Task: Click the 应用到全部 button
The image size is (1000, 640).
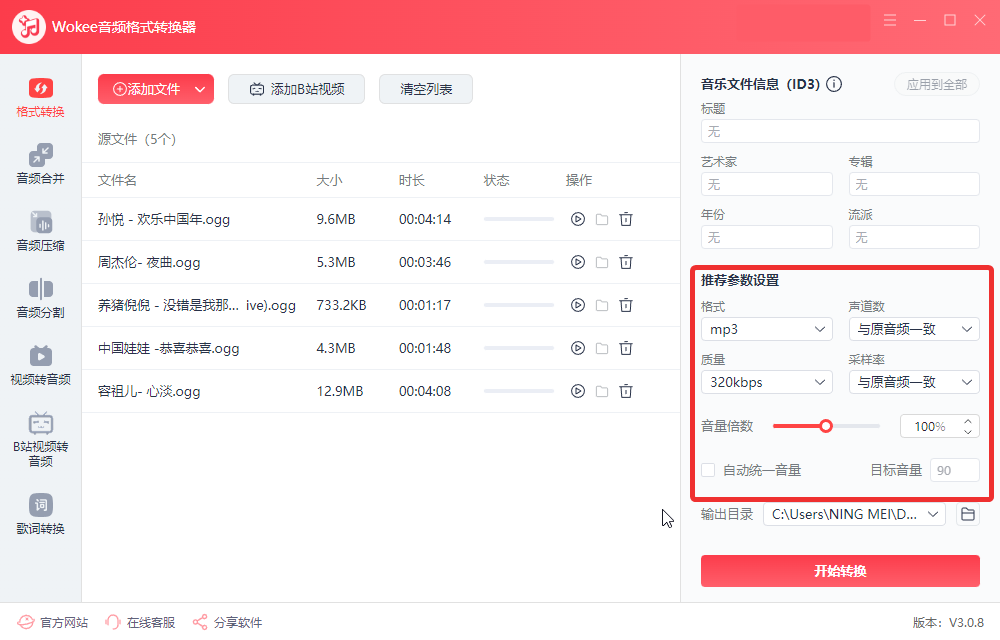Action: 937,84
